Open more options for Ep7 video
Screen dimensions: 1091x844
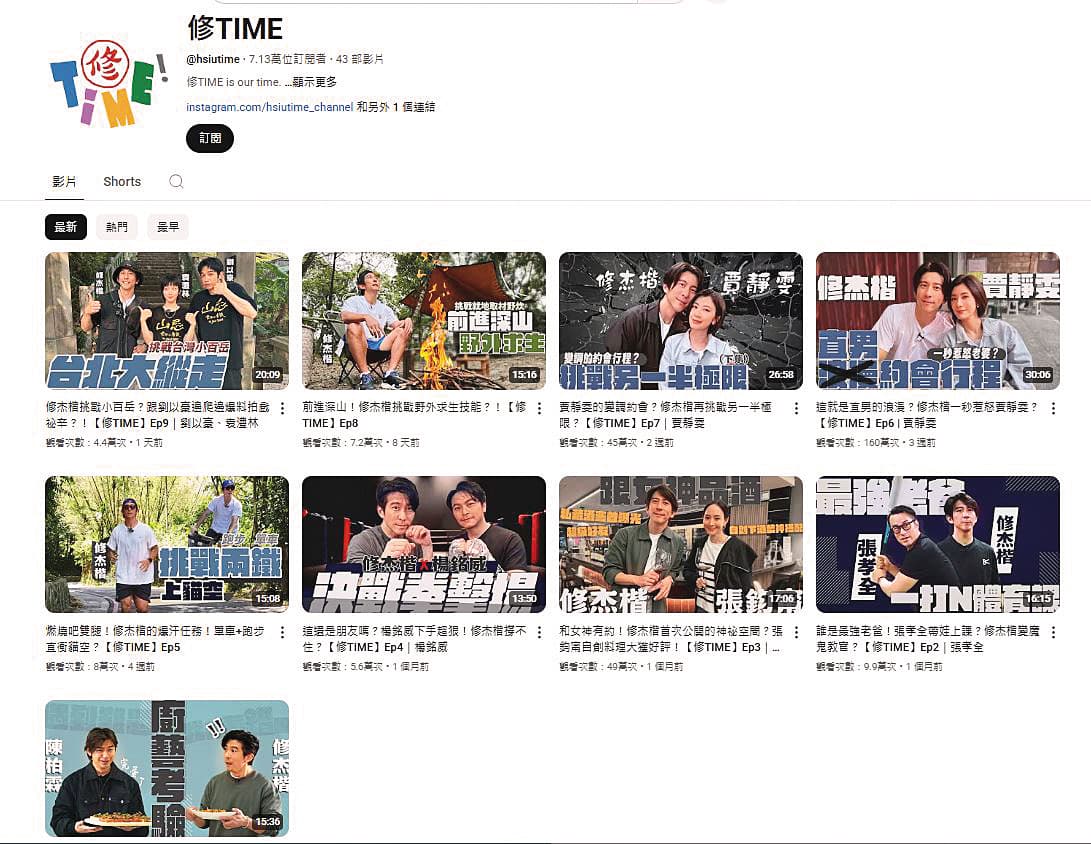(x=796, y=408)
